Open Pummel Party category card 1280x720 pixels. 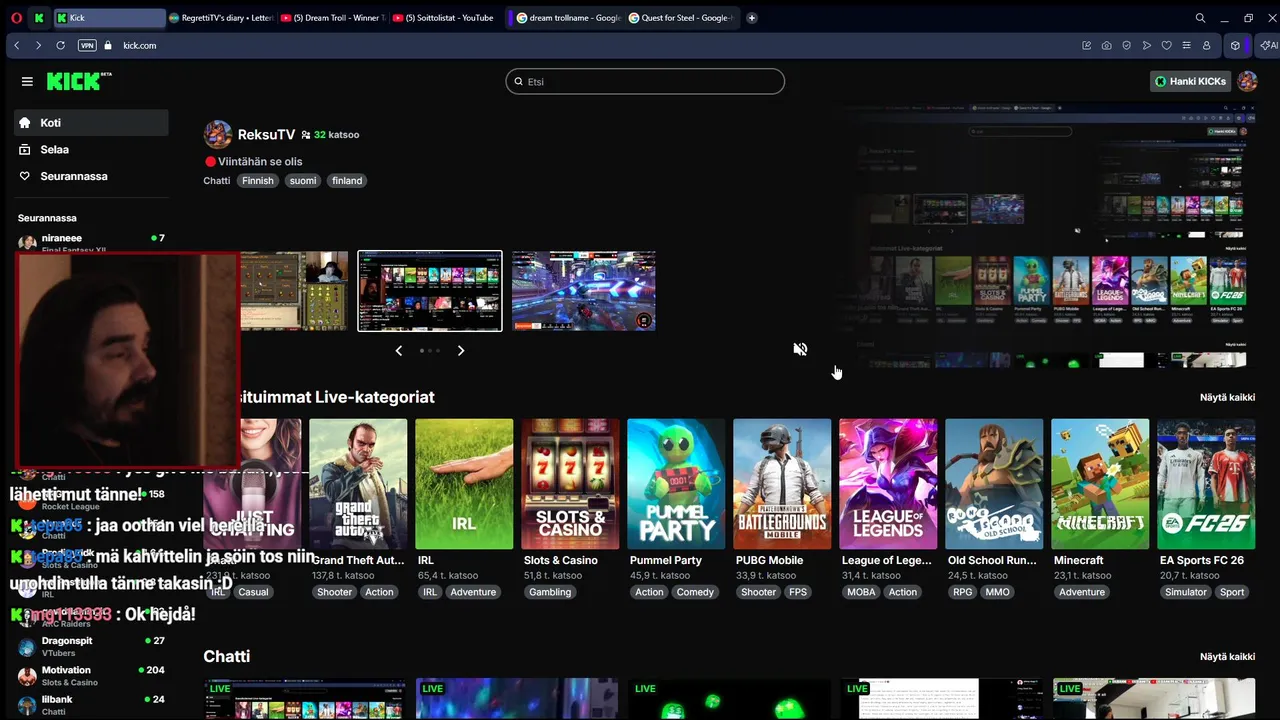coord(676,484)
